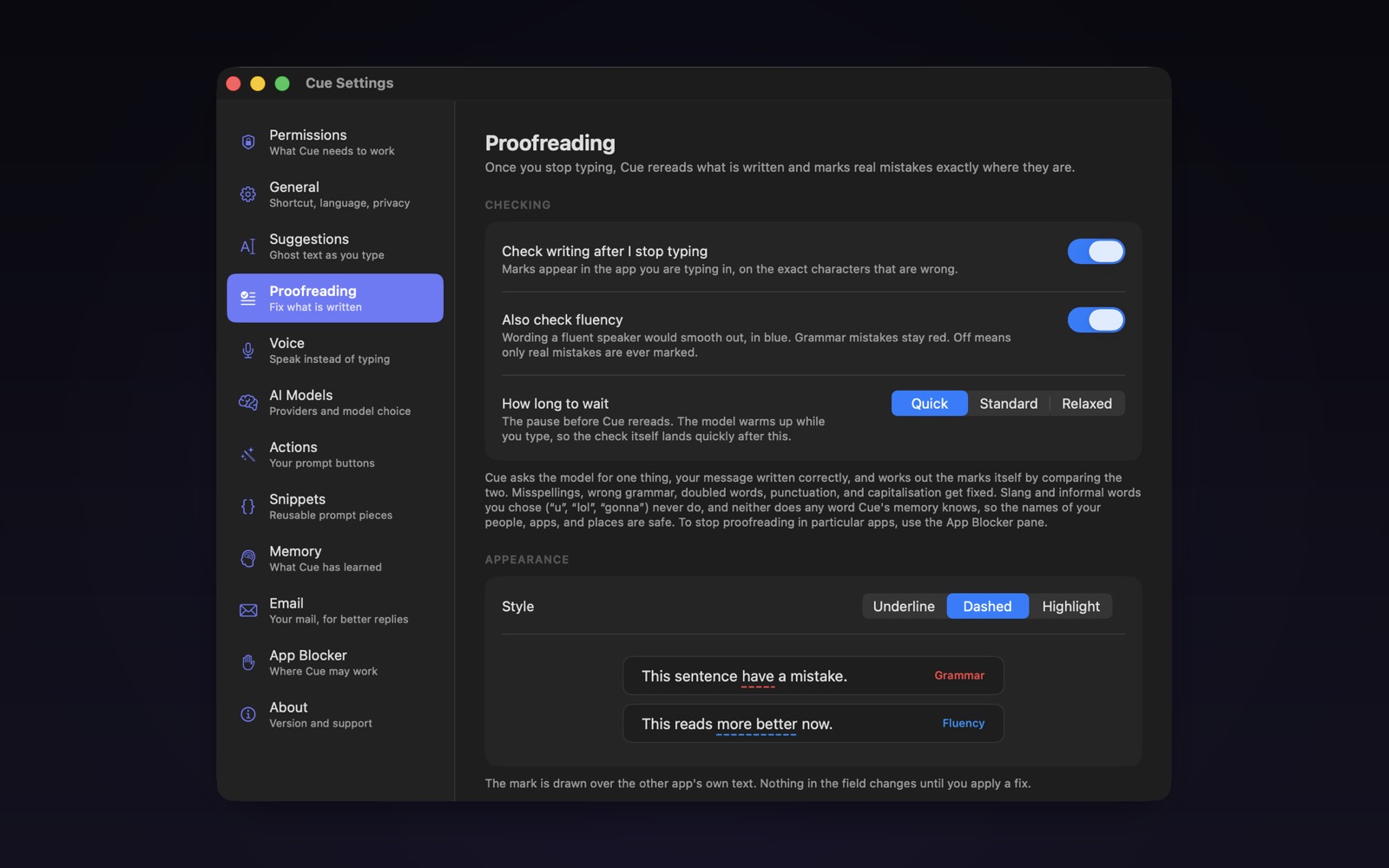The image size is (1389, 868).
Task: Select the Dashed mark style
Action: (x=987, y=606)
